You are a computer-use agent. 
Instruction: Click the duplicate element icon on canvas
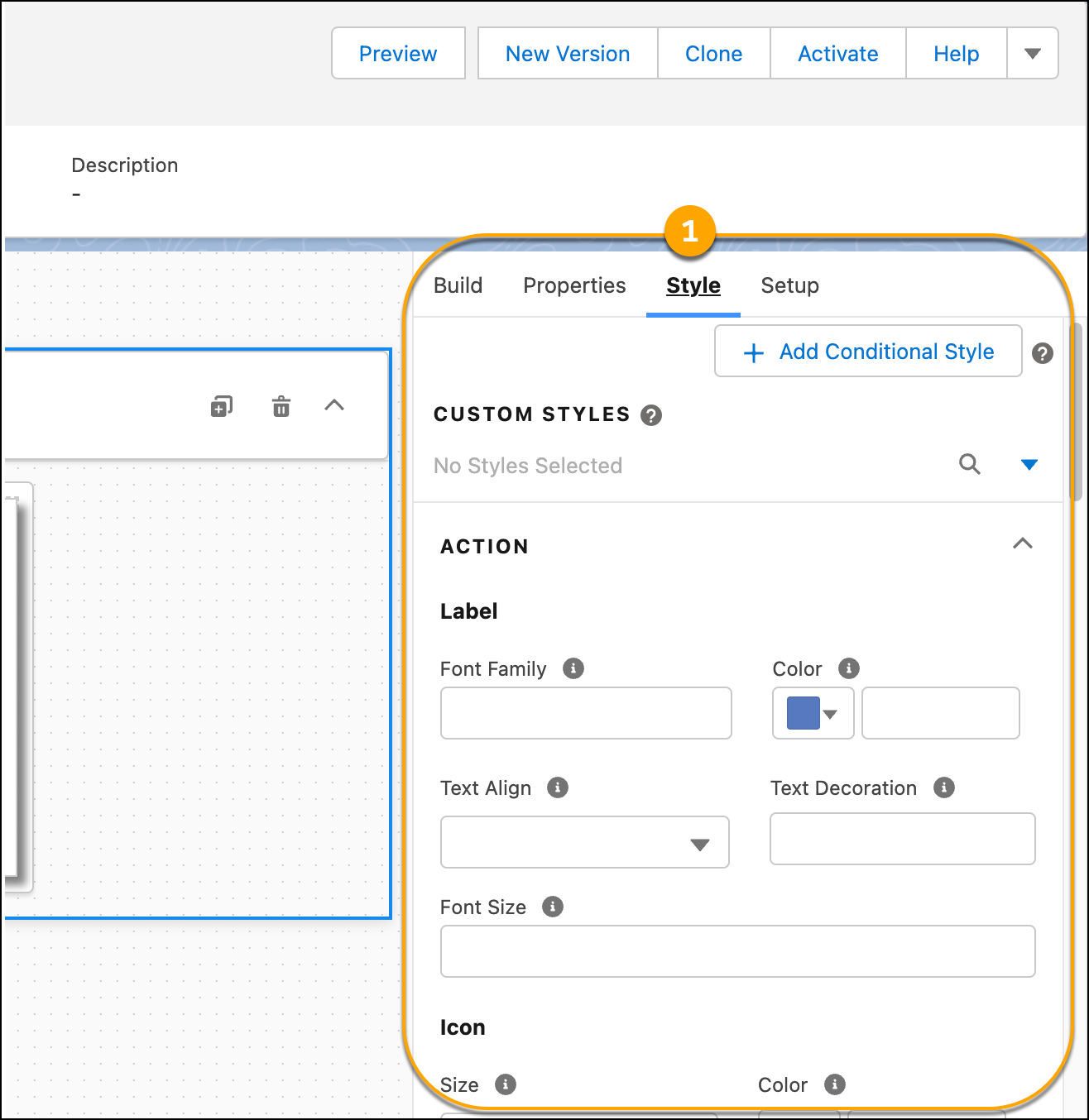222,406
